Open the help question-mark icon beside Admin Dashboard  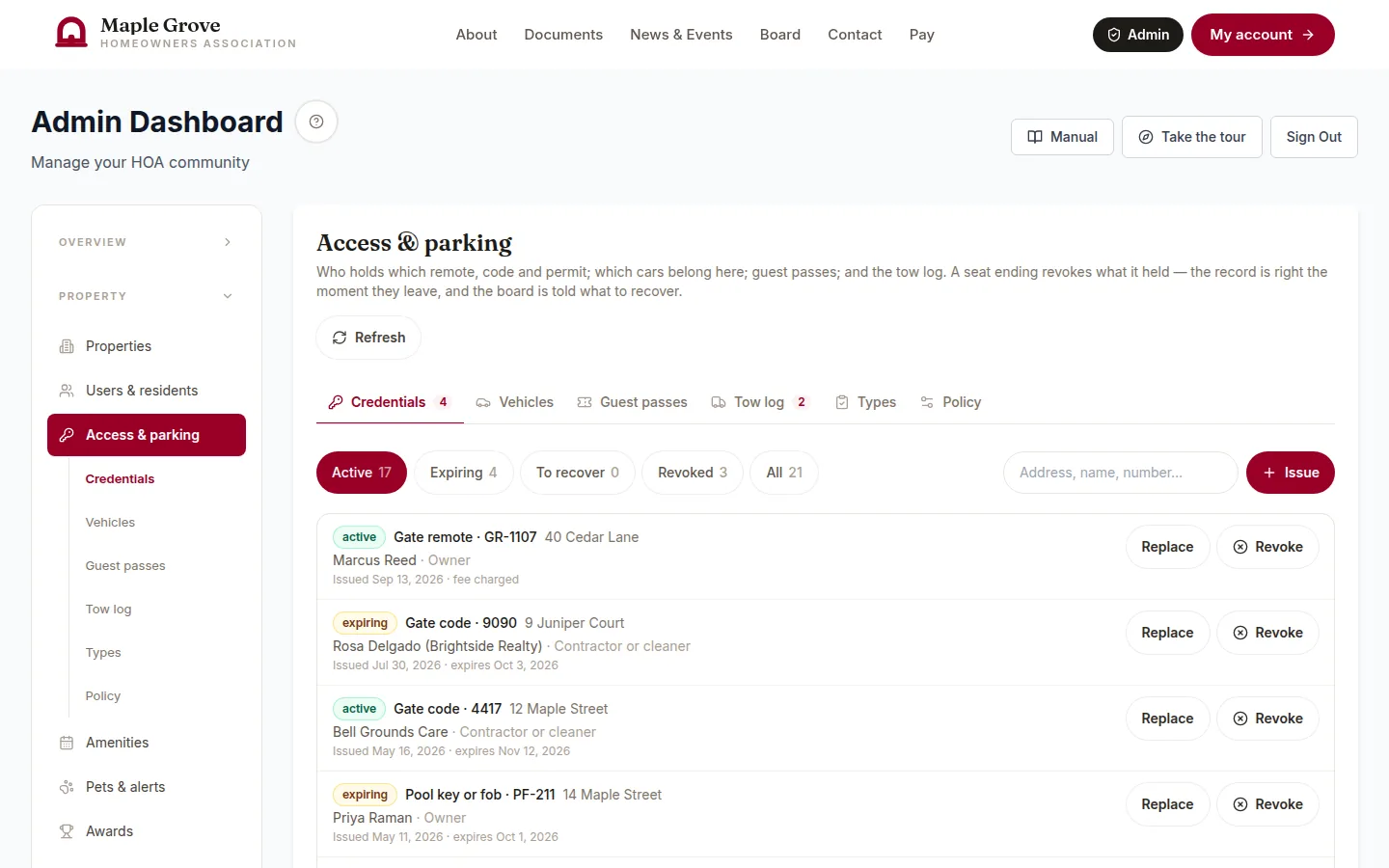(x=316, y=122)
